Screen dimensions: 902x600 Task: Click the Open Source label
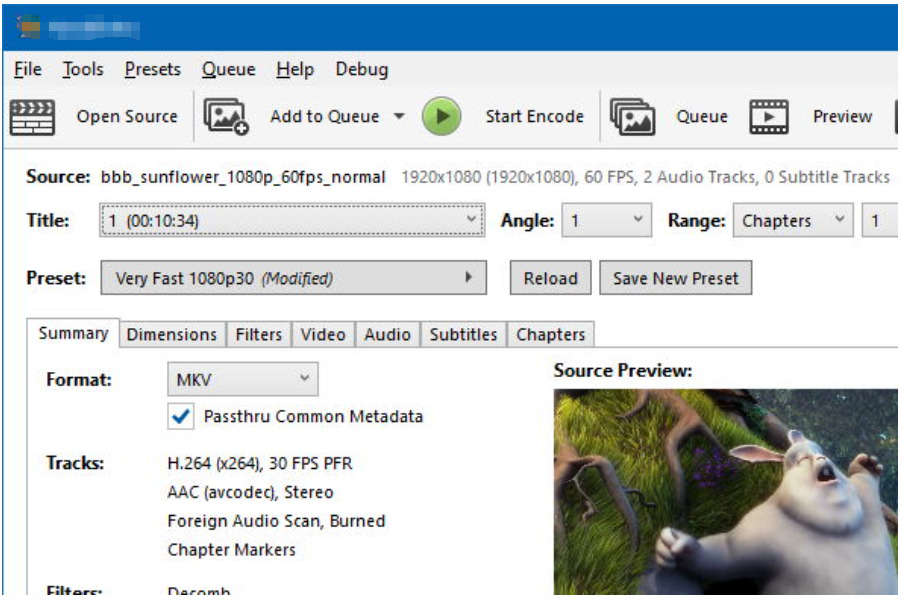point(127,116)
